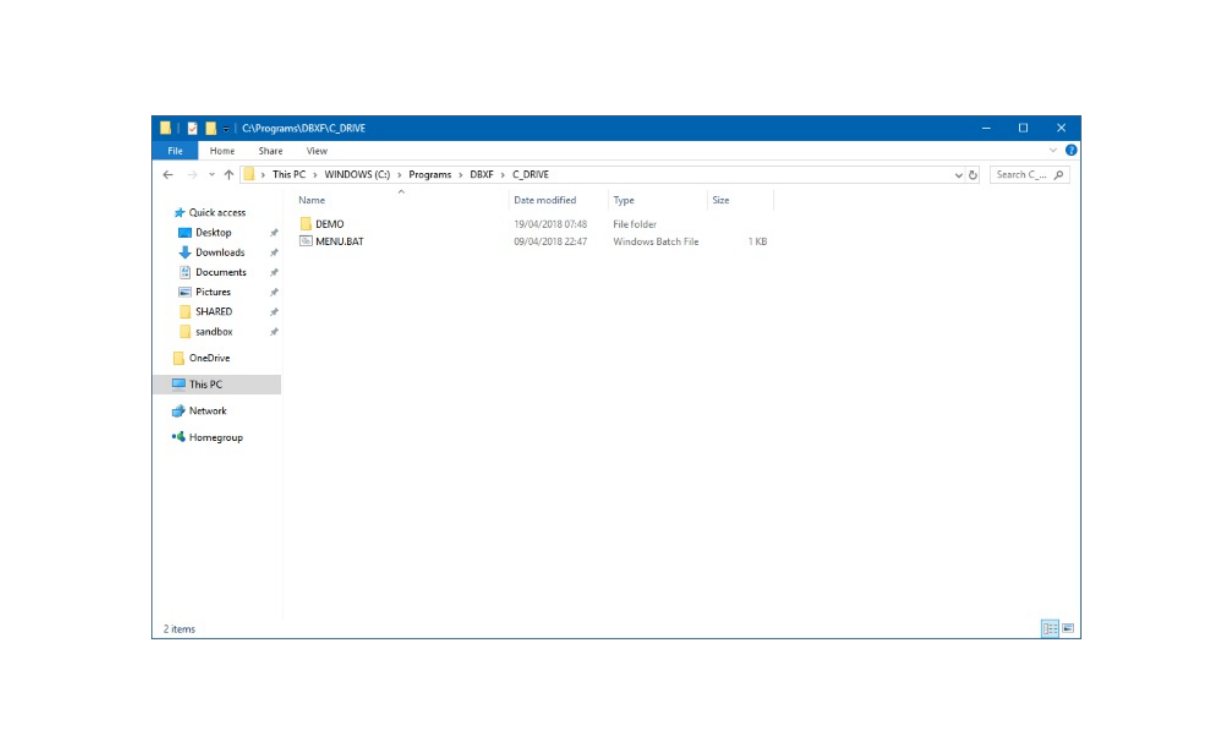
Task: Click the New folder quick access toolbar icon
Action: (x=210, y=128)
